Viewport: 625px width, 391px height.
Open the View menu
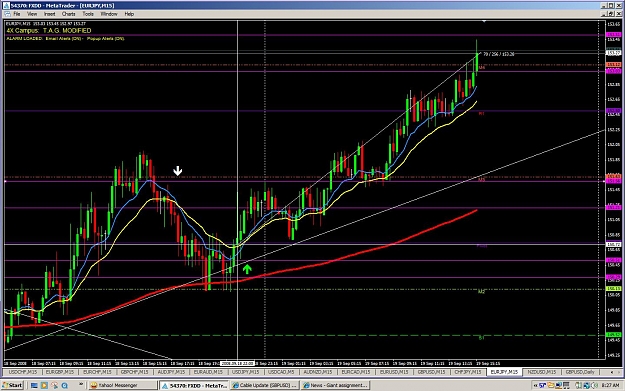click(x=32, y=14)
